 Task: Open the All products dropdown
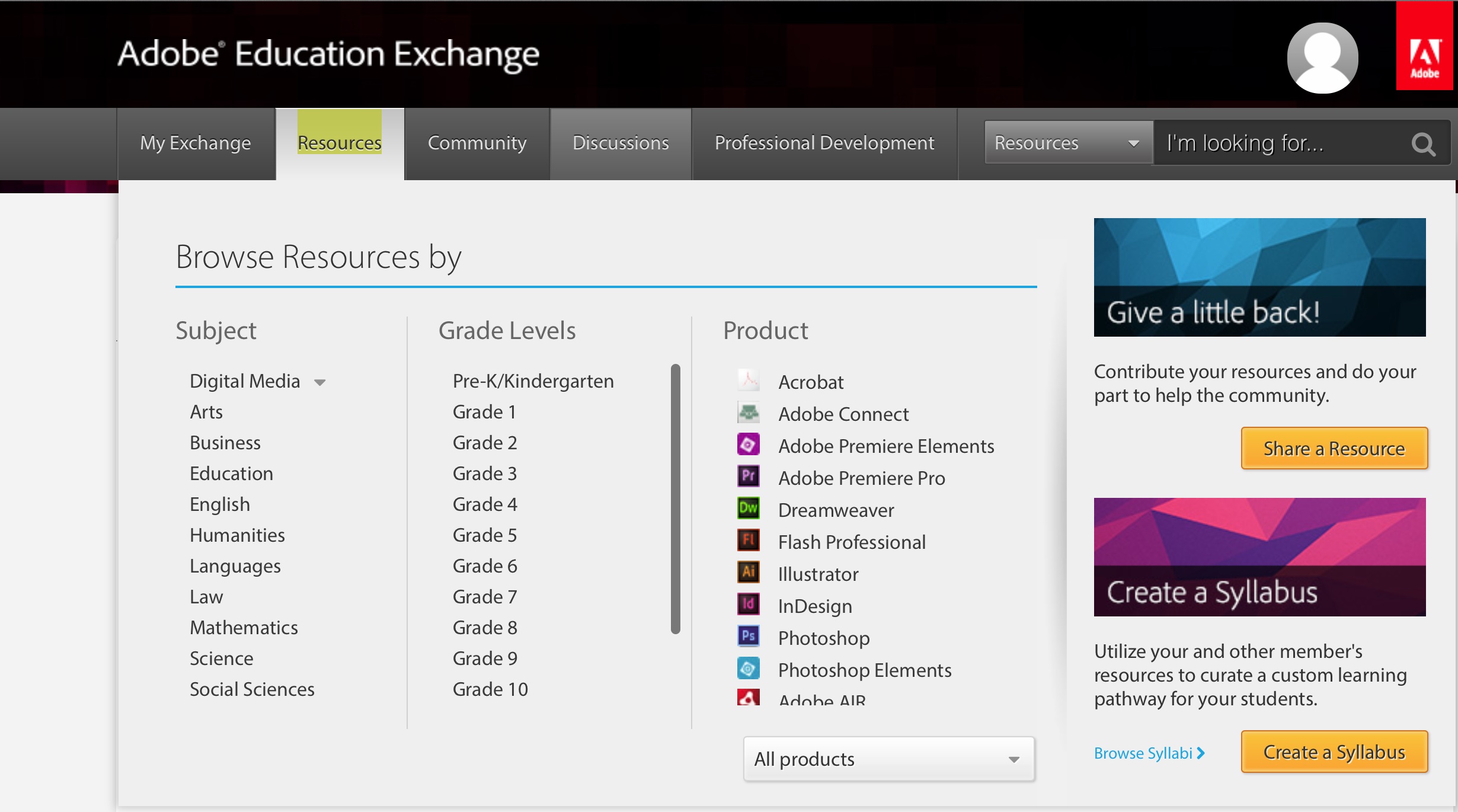(888, 759)
